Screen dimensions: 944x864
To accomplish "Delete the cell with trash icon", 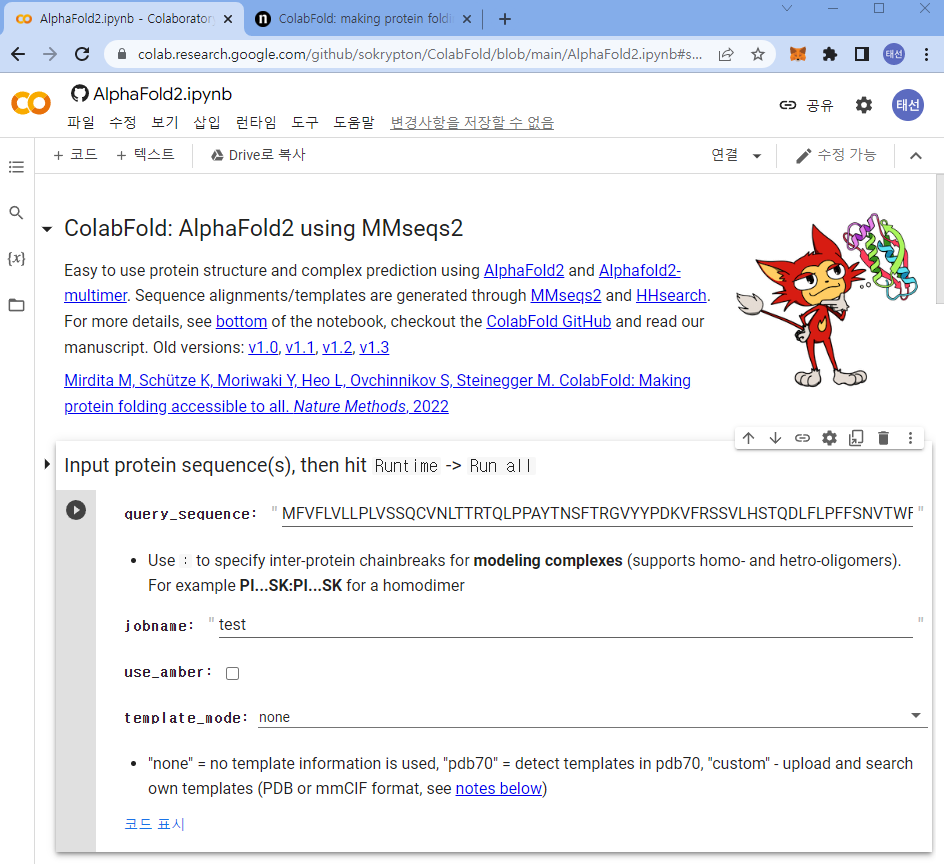I will click(x=883, y=438).
